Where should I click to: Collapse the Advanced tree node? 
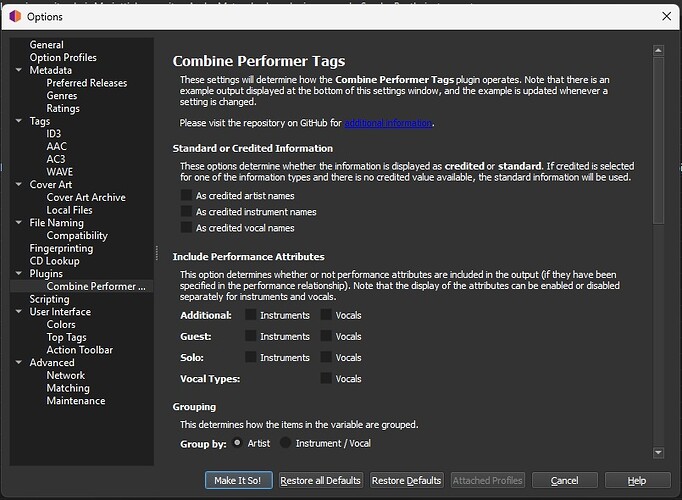click(x=19, y=363)
